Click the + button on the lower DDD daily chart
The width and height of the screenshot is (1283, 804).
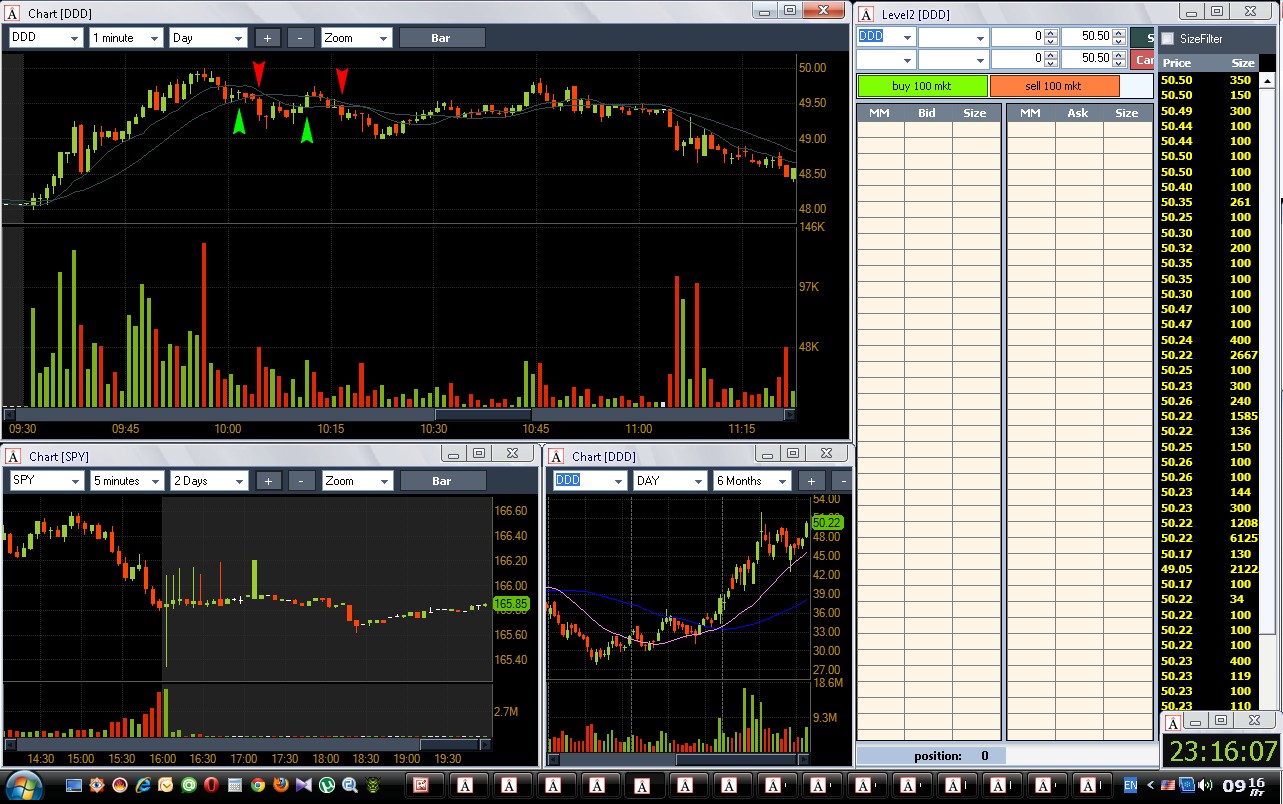811,481
